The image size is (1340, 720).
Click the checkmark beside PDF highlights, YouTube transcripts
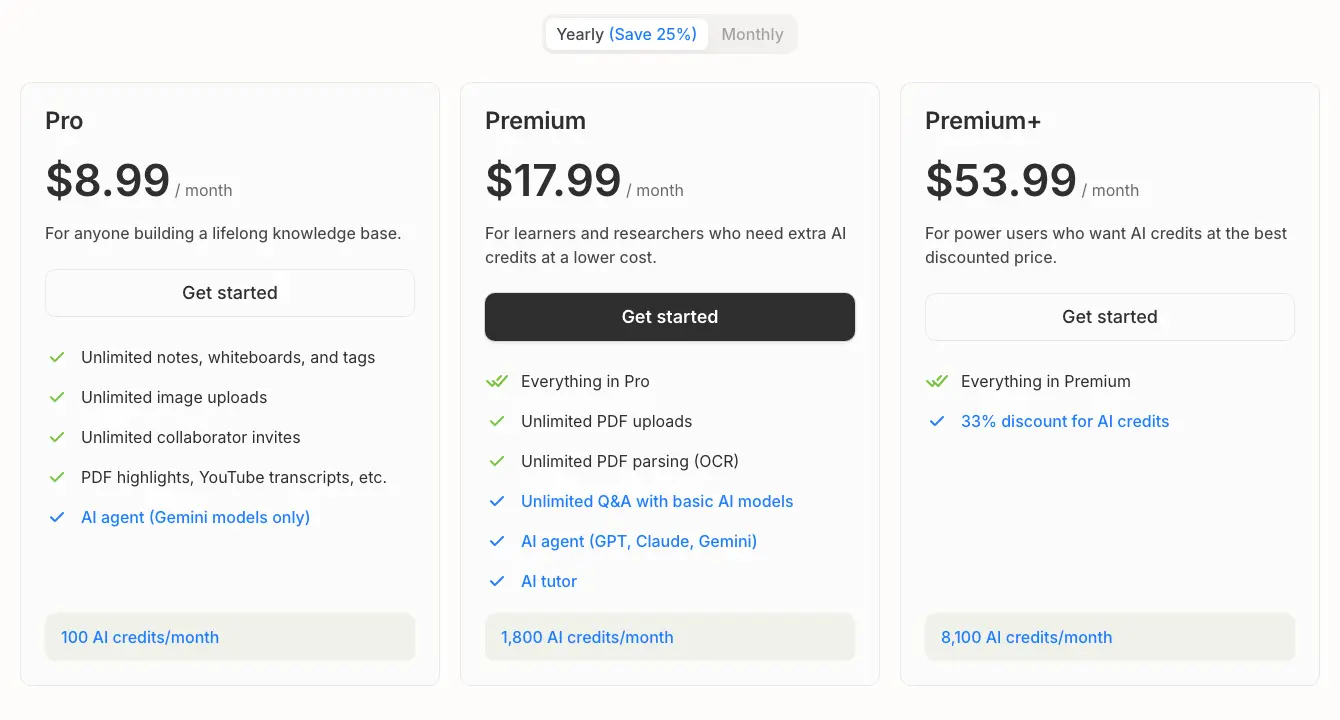[x=57, y=477]
